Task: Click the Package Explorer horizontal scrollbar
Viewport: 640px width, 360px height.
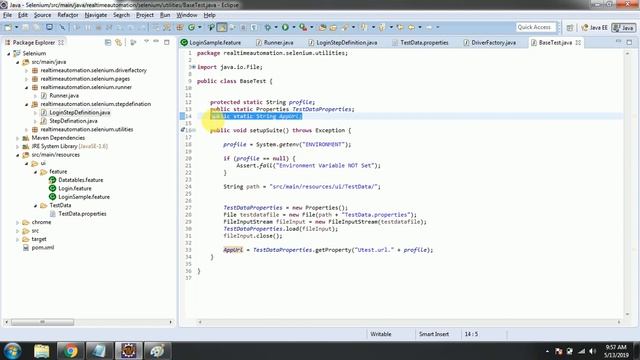Action: point(42,322)
